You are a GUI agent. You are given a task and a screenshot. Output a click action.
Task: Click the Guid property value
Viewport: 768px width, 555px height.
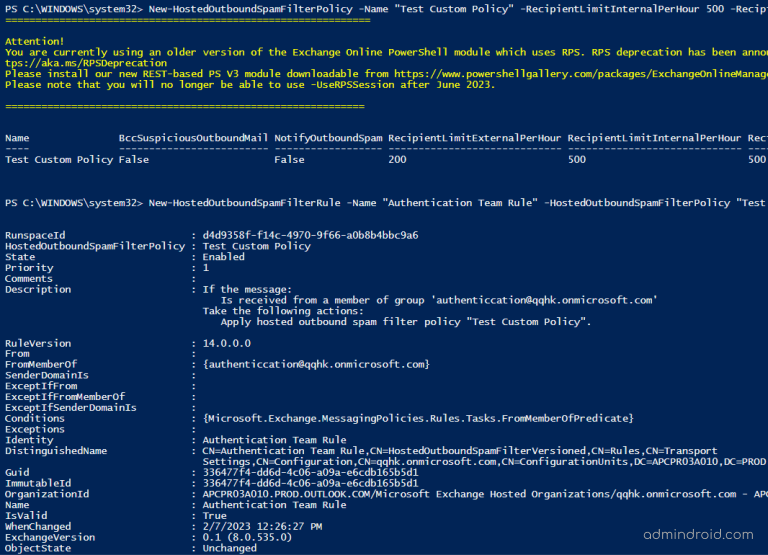coord(311,472)
